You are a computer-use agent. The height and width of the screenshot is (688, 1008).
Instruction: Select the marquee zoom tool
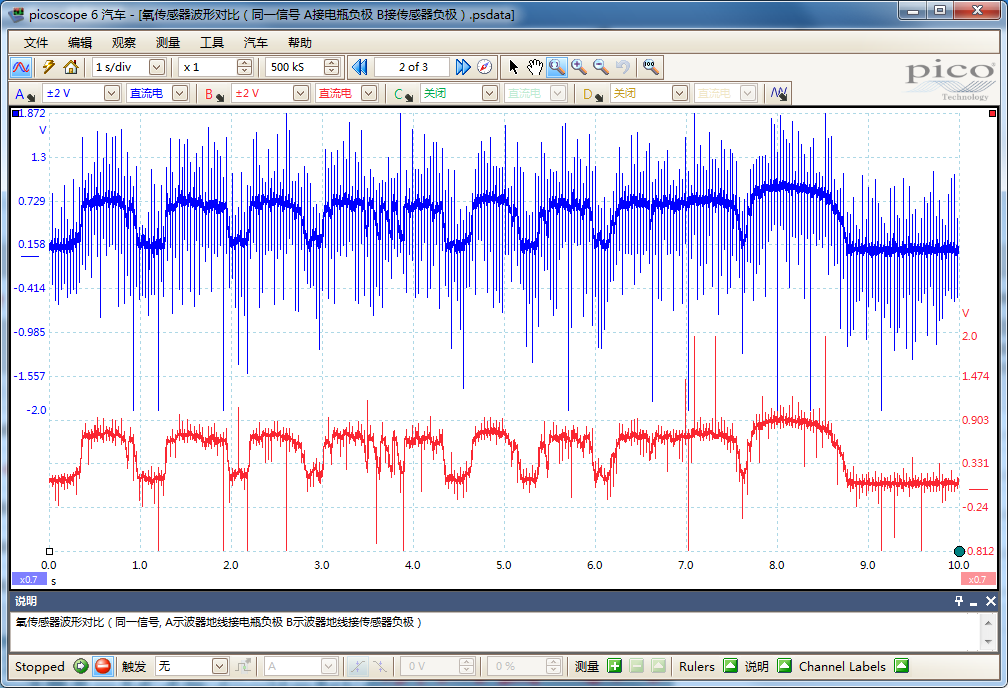(x=557, y=67)
